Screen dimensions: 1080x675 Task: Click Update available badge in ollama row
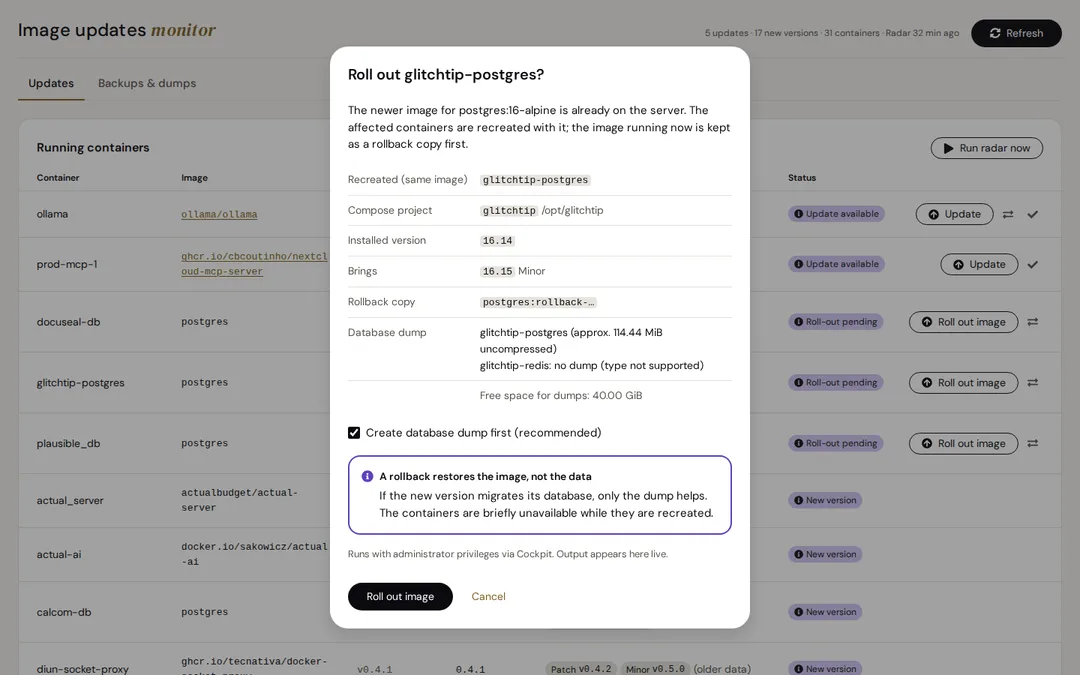(x=836, y=214)
